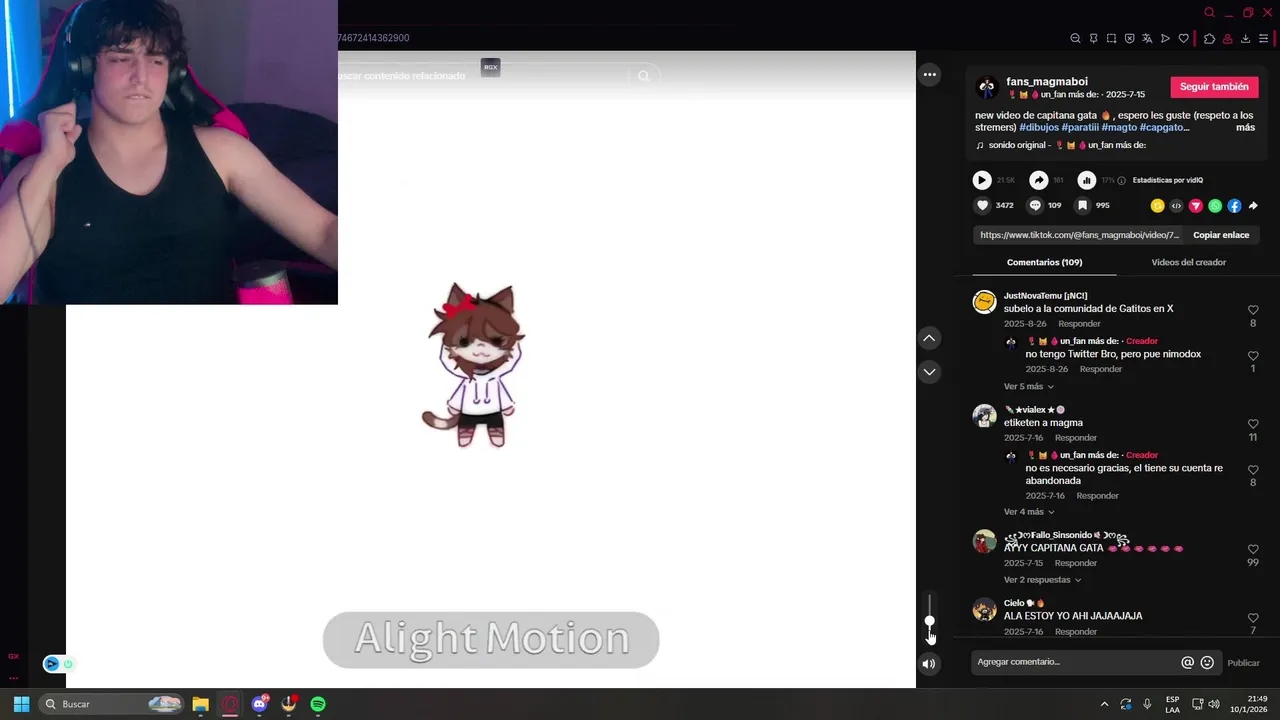The image size is (1280, 720).
Task: Click the vidIQ views play icon
Action: coord(982,180)
